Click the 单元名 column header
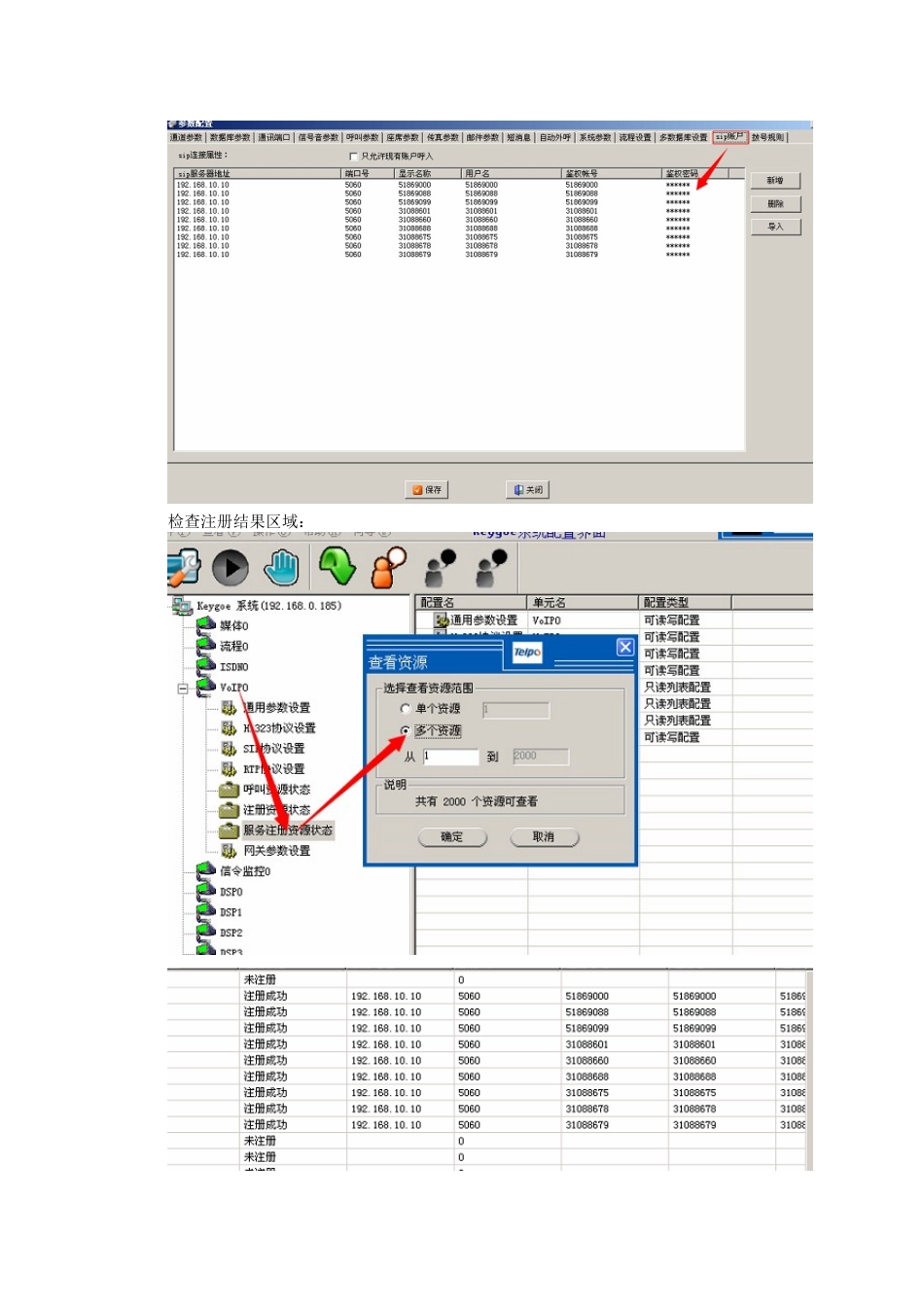This screenshot has width=924, height=1307. point(584,602)
